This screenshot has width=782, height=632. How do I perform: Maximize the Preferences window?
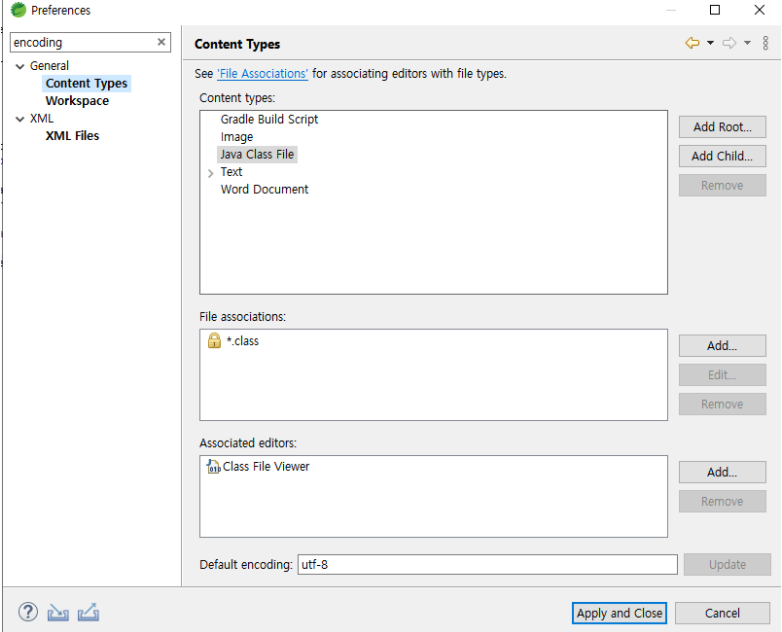(x=715, y=10)
